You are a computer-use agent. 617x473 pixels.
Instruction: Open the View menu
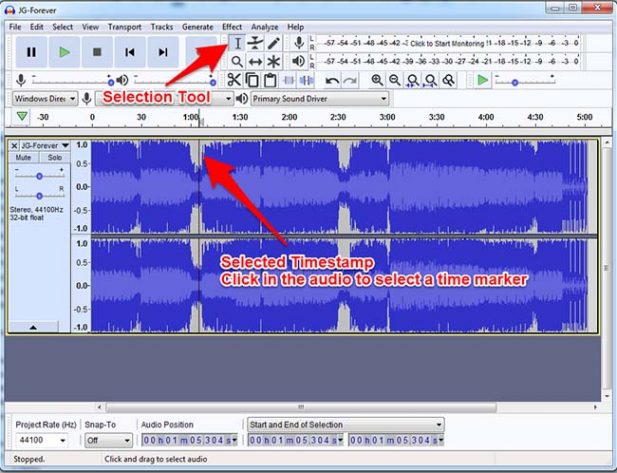click(90, 27)
